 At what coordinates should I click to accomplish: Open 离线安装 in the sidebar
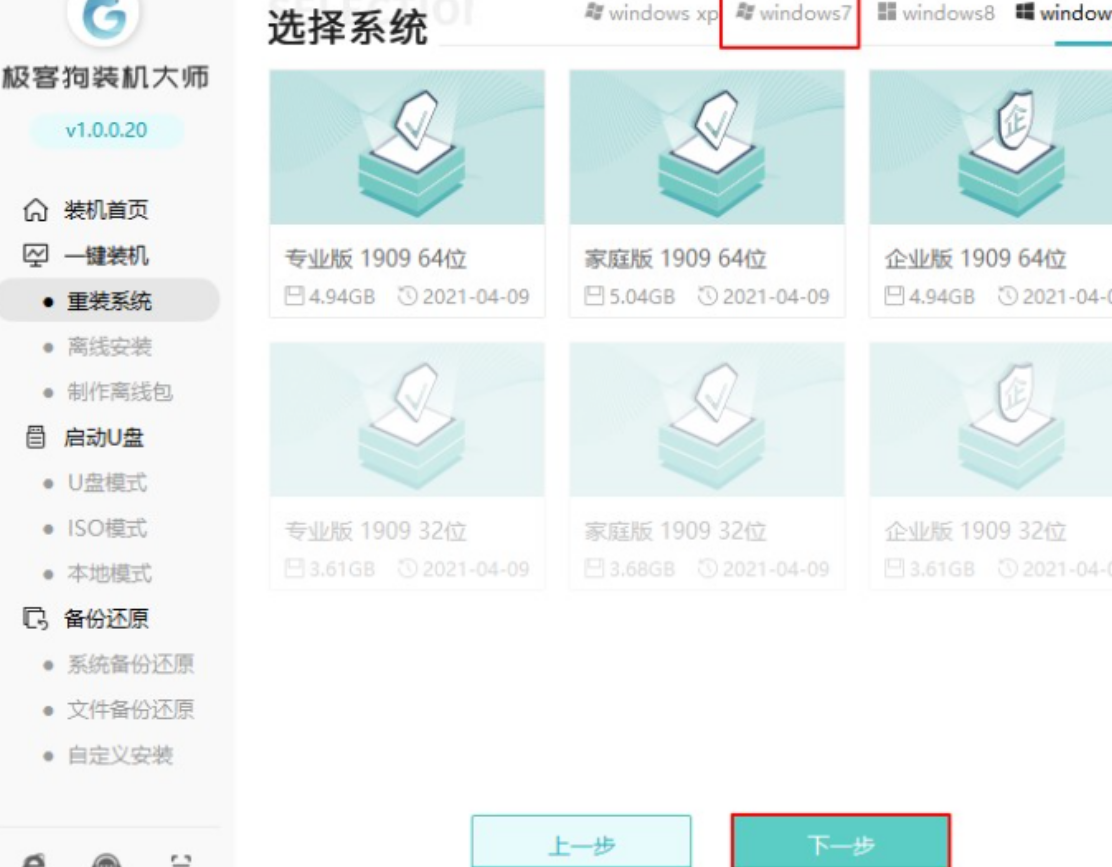coord(109,347)
